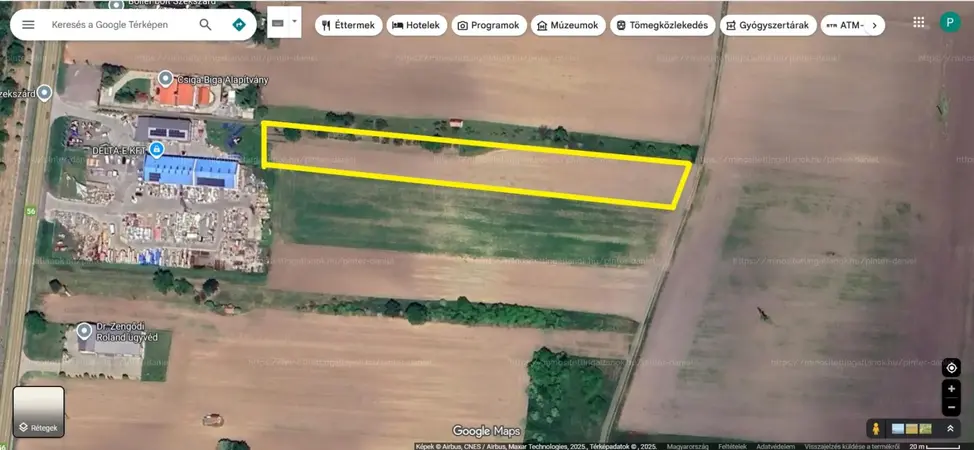Expand the imagery panel double chevron
This screenshot has width=974, height=450.
[x=949, y=428]
